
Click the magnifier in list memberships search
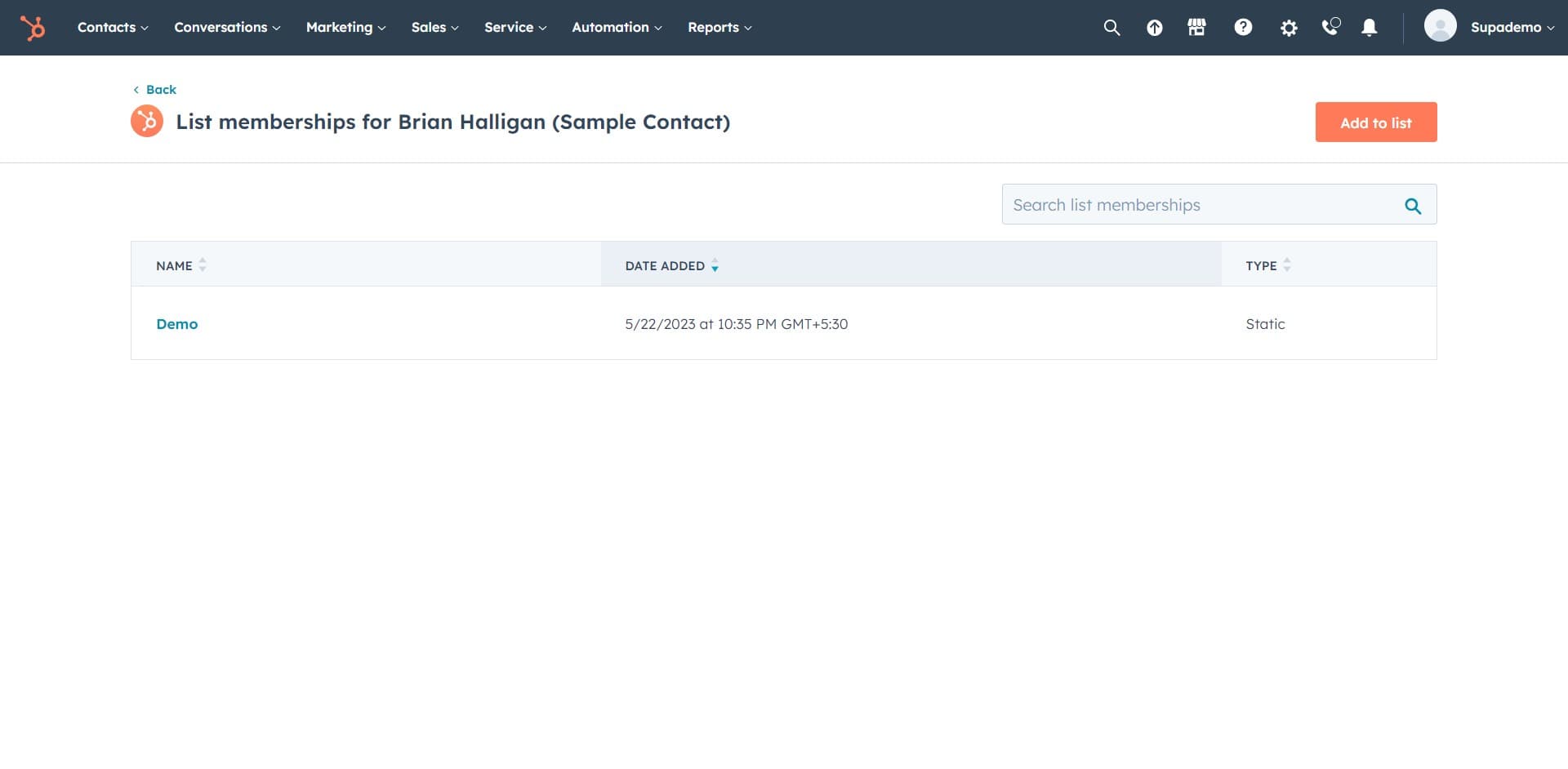tap(1412, 206)
